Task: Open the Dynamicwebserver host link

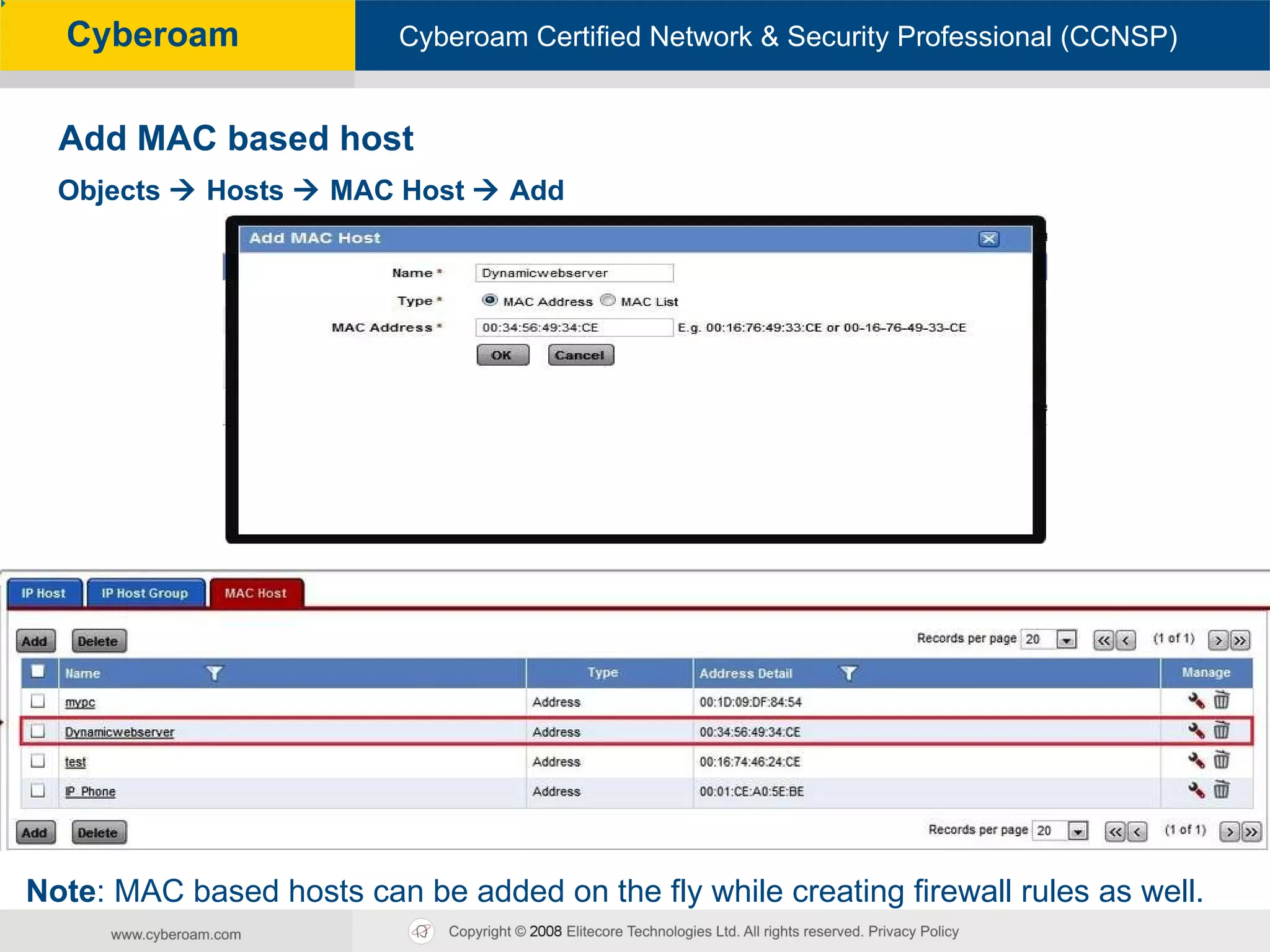Action: click(x=120, y=732)
